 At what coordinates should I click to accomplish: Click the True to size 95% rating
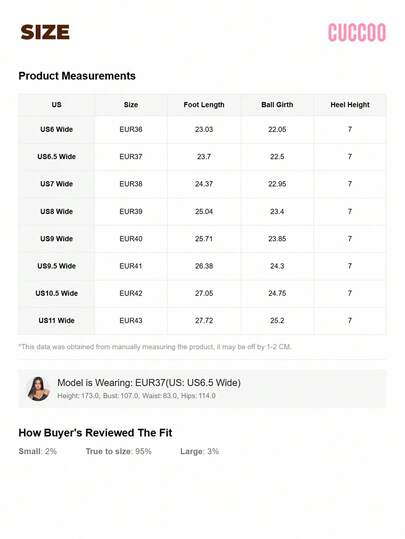tap(119, 451)
